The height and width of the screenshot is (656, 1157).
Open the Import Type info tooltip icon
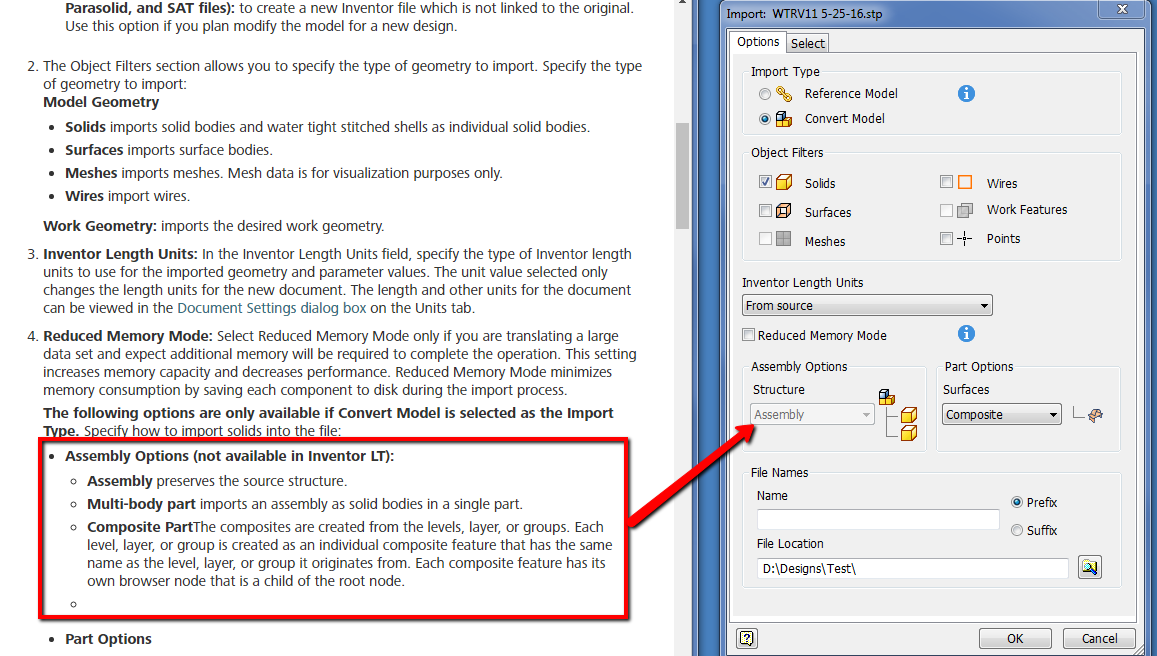pos(965,93)
